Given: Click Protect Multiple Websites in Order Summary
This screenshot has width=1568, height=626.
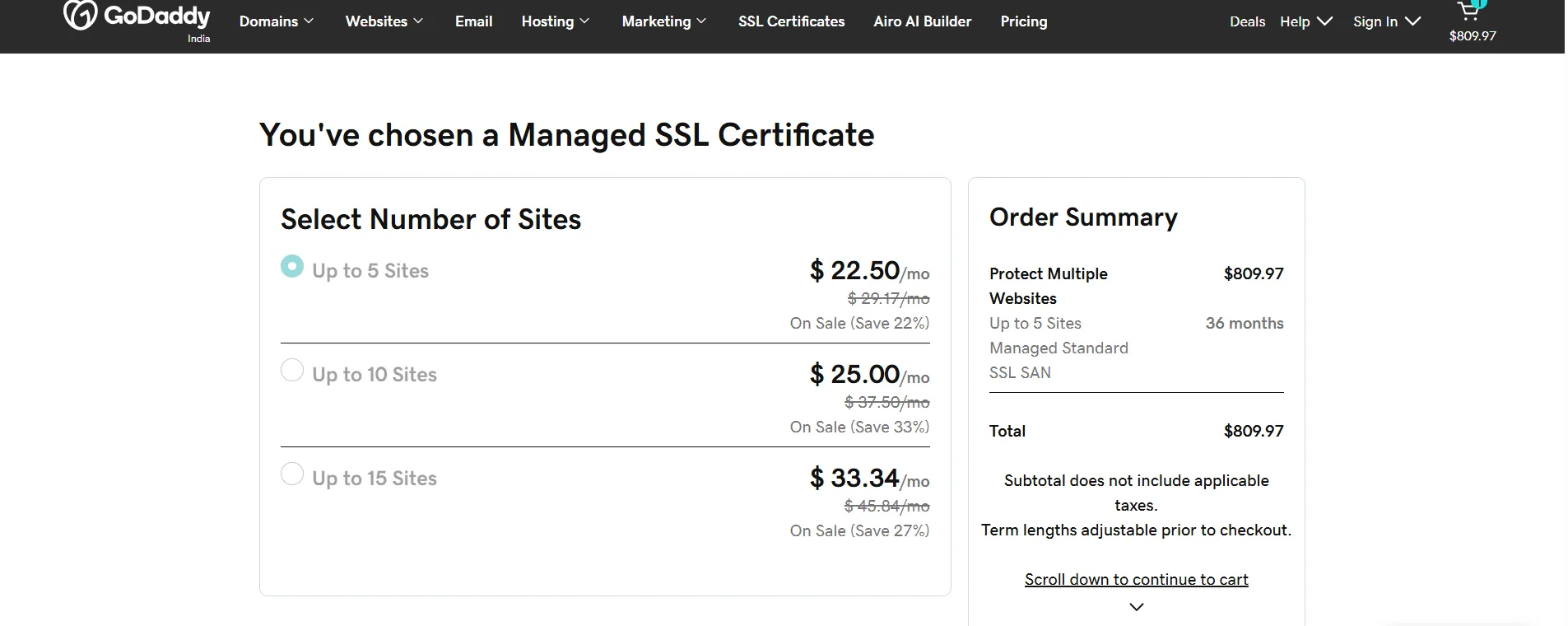Looking at the screenshot, I should (1049, 286).
